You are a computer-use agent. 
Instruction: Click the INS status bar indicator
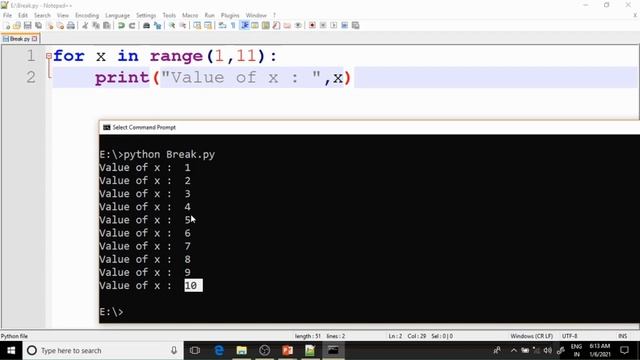point(622,336)
